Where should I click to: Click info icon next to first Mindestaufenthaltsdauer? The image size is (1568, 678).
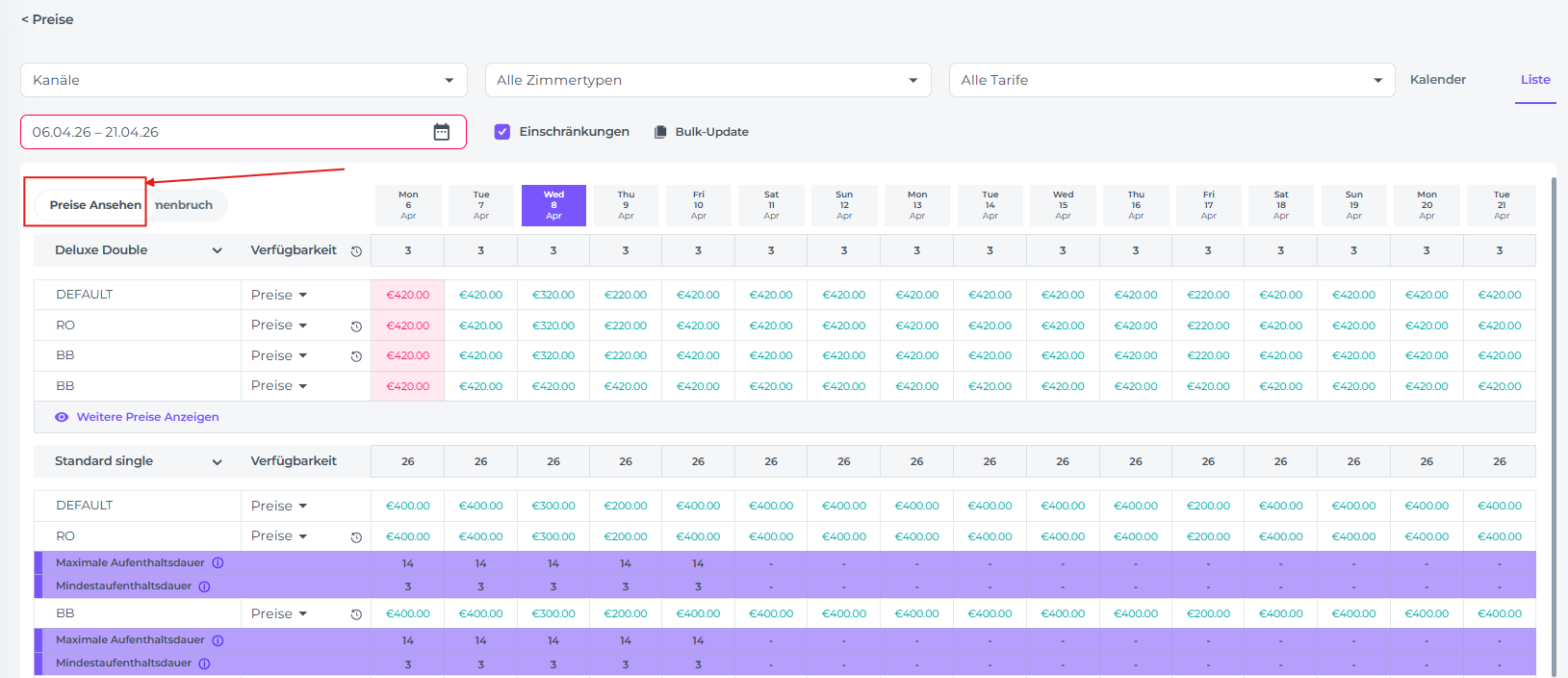[x=204, y=587]
